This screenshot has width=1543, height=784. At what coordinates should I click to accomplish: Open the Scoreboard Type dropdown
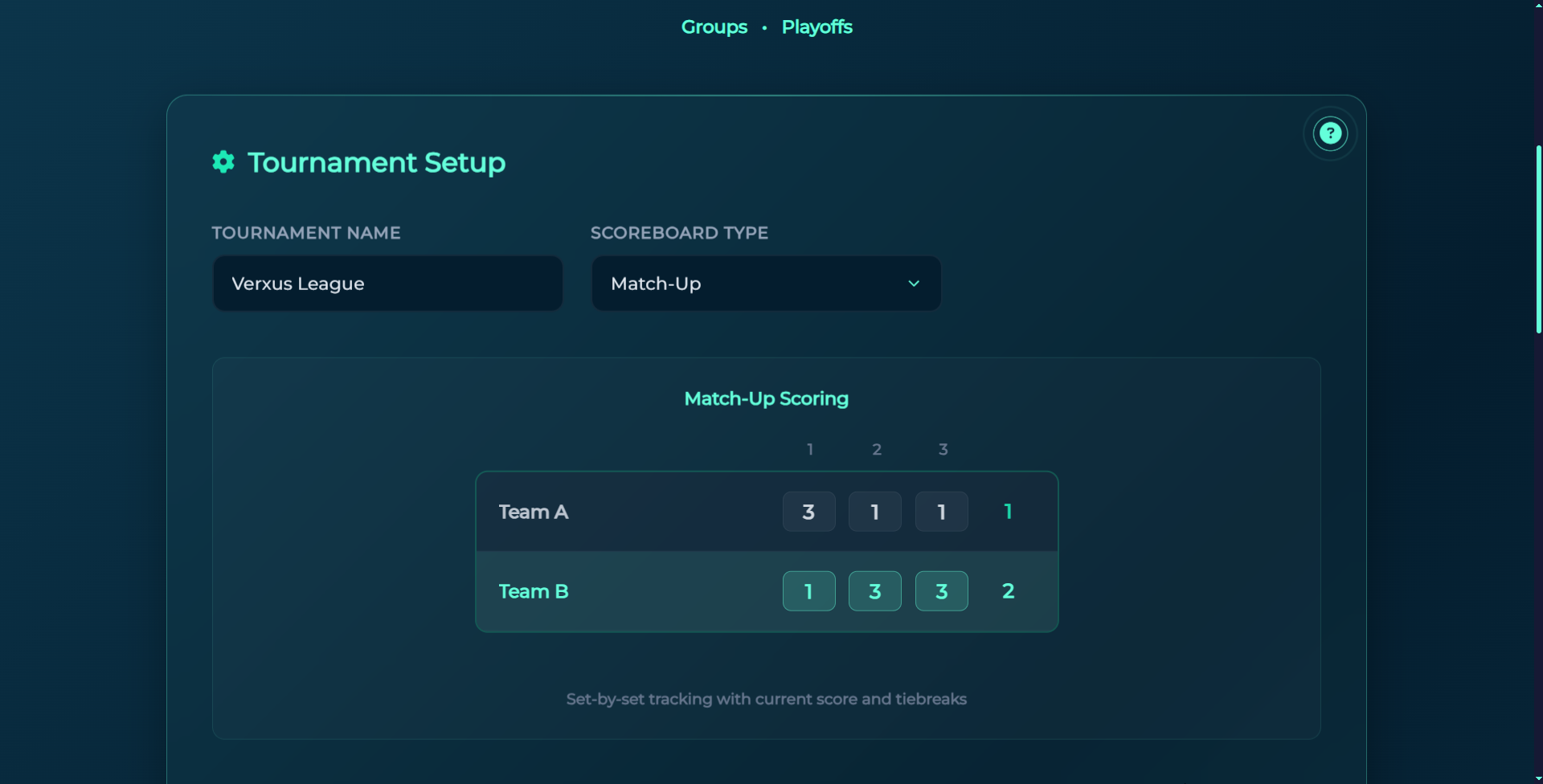pos(765,283)
